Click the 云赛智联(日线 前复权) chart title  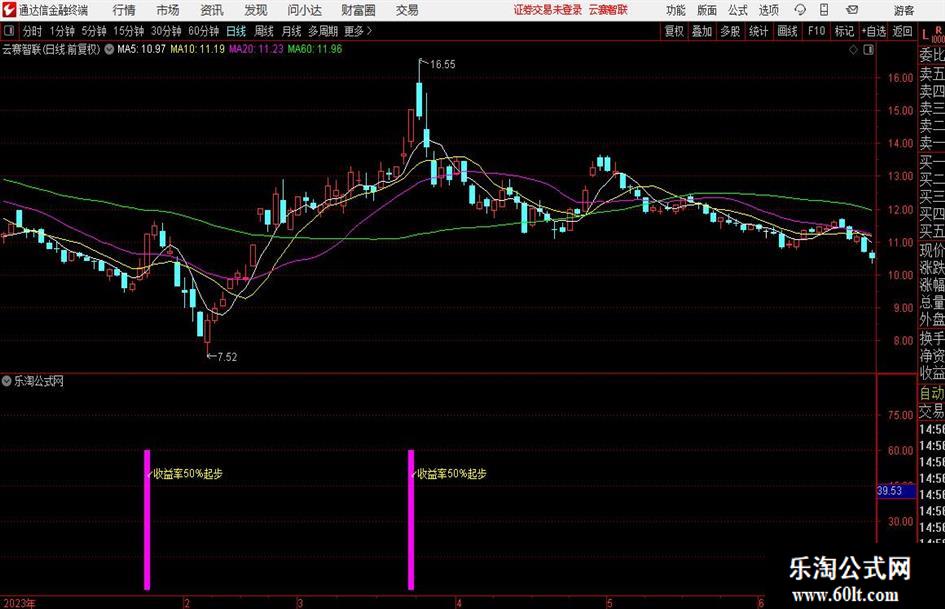(51, 49)
